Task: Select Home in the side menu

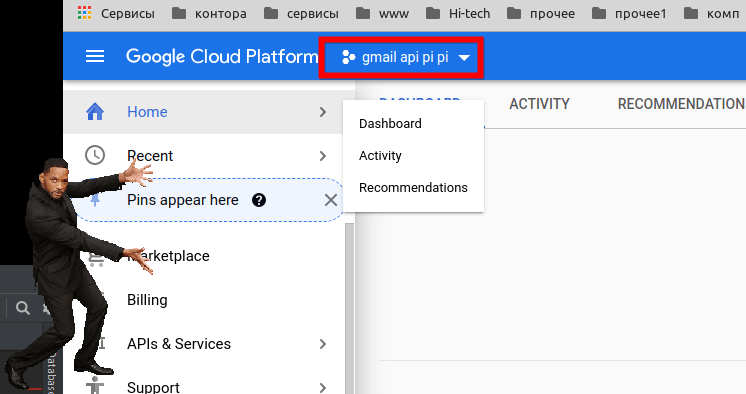Action: pyautogui.click(x=209, y=112)
